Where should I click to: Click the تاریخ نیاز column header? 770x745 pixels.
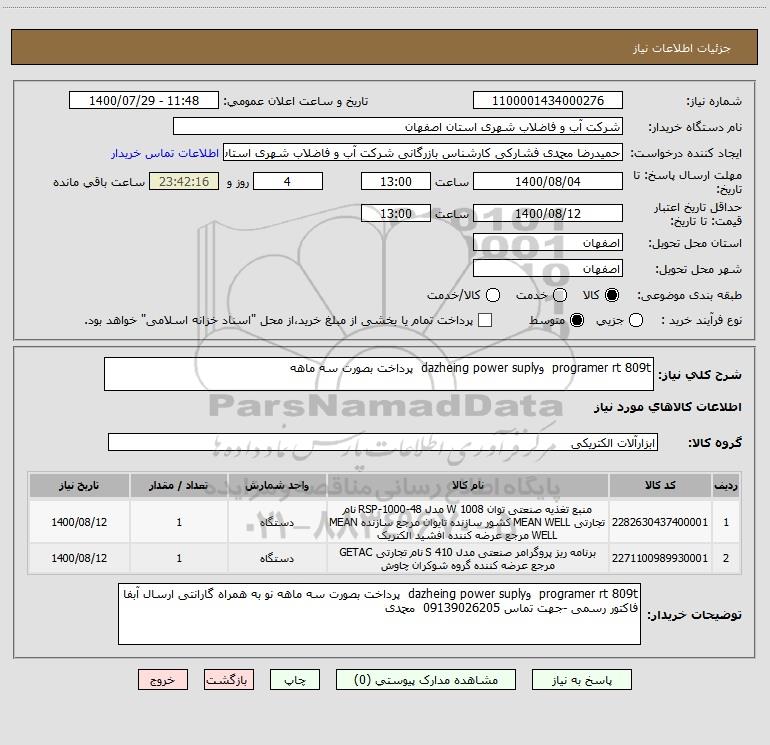pos(79,485)
